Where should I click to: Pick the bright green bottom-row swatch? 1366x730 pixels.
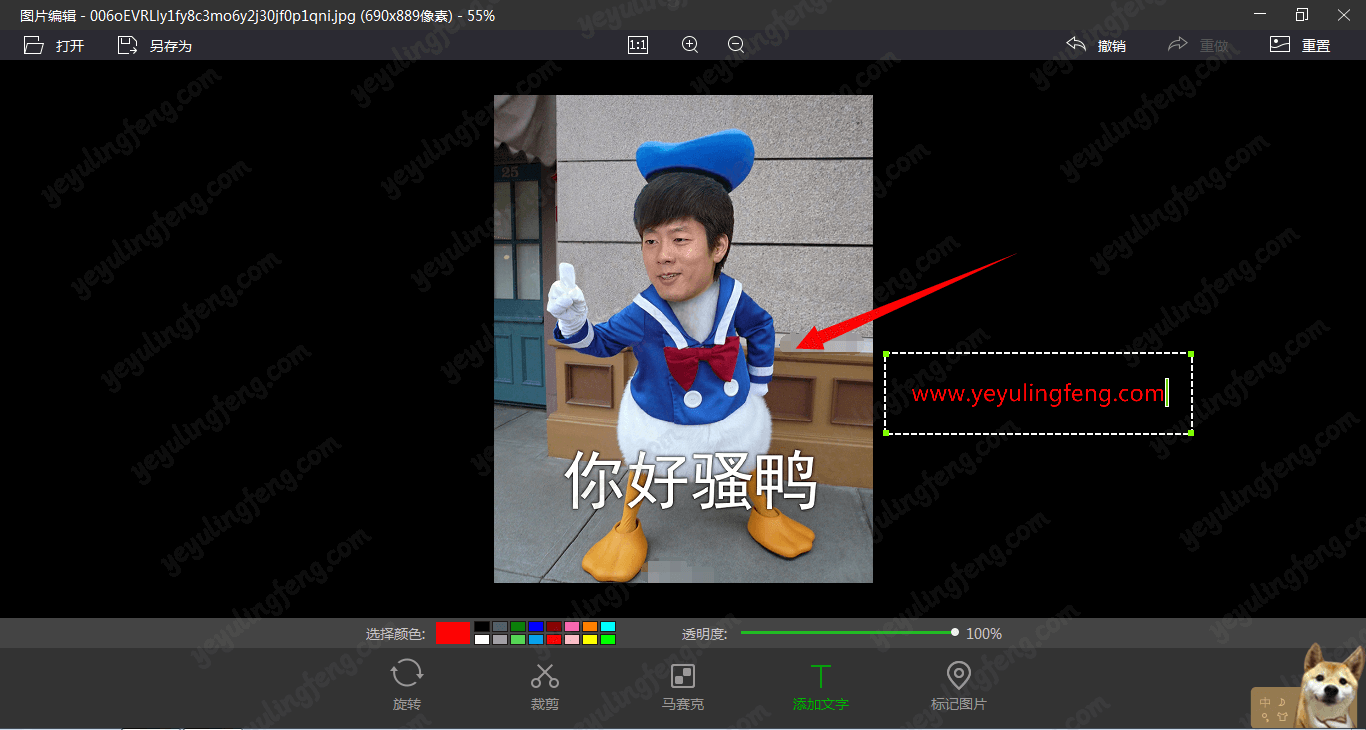[x=608, y=639]
